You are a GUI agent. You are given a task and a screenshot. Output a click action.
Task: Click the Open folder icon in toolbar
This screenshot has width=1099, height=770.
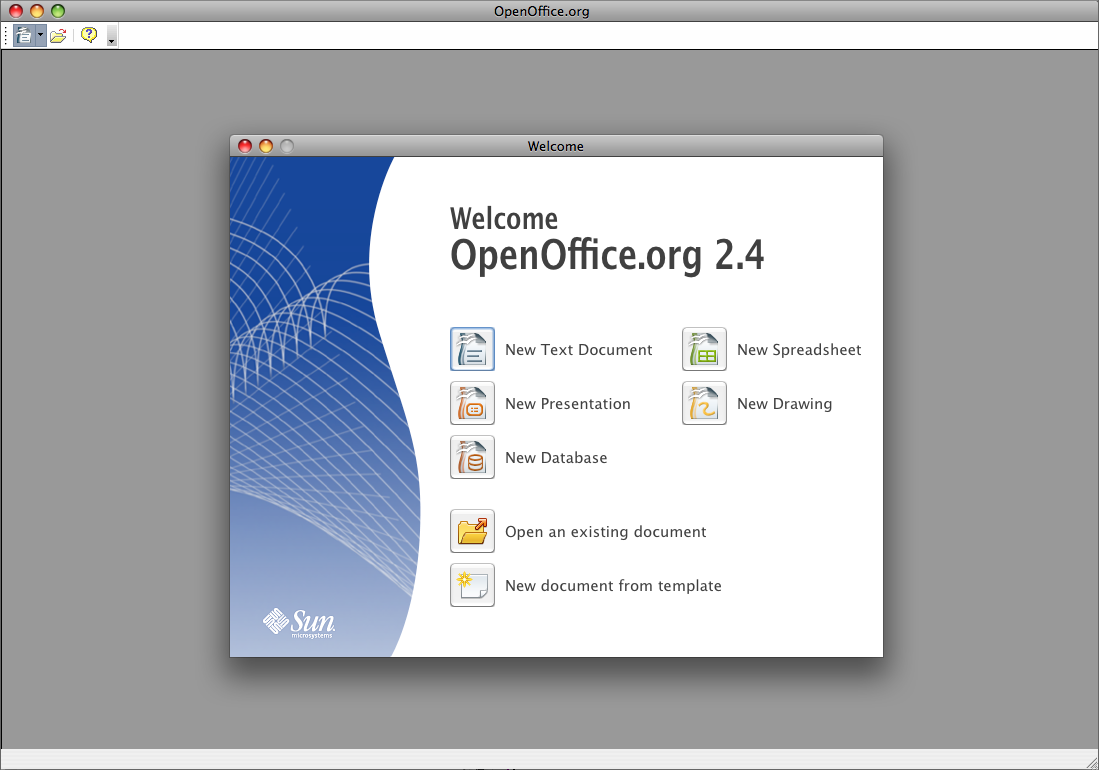pyautogui.click(x=58, y=36)
